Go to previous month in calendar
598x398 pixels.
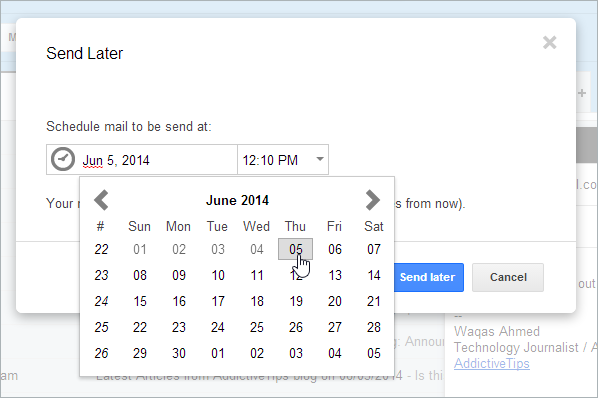[x=101, y=200]
